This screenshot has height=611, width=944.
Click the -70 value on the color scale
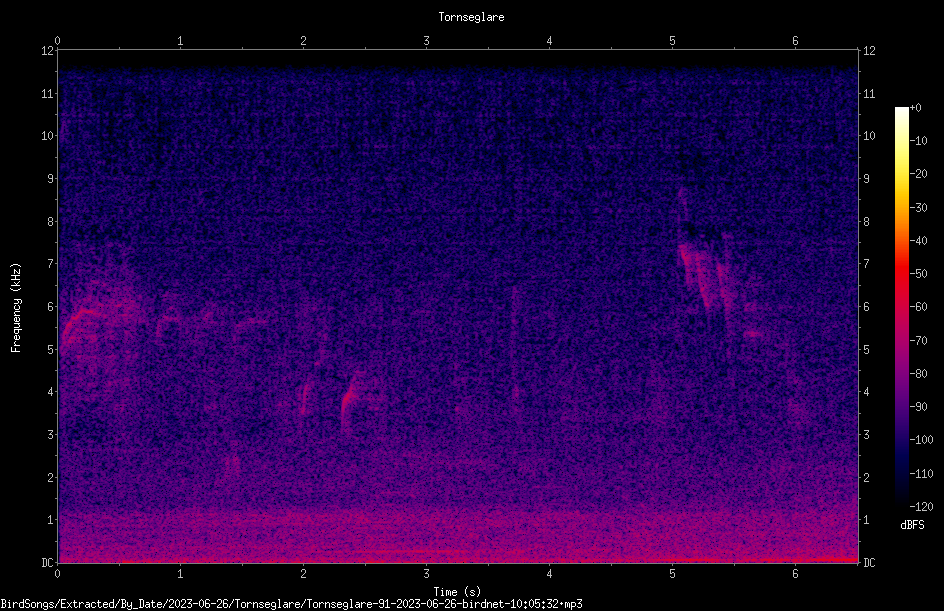[x=918, y=341]
